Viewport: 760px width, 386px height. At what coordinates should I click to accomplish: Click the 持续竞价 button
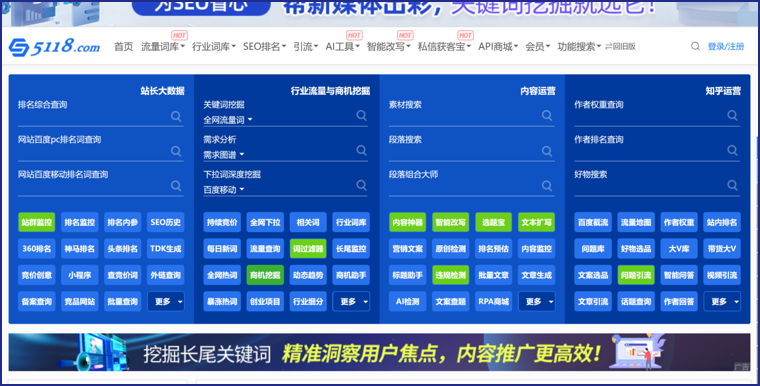222,222
